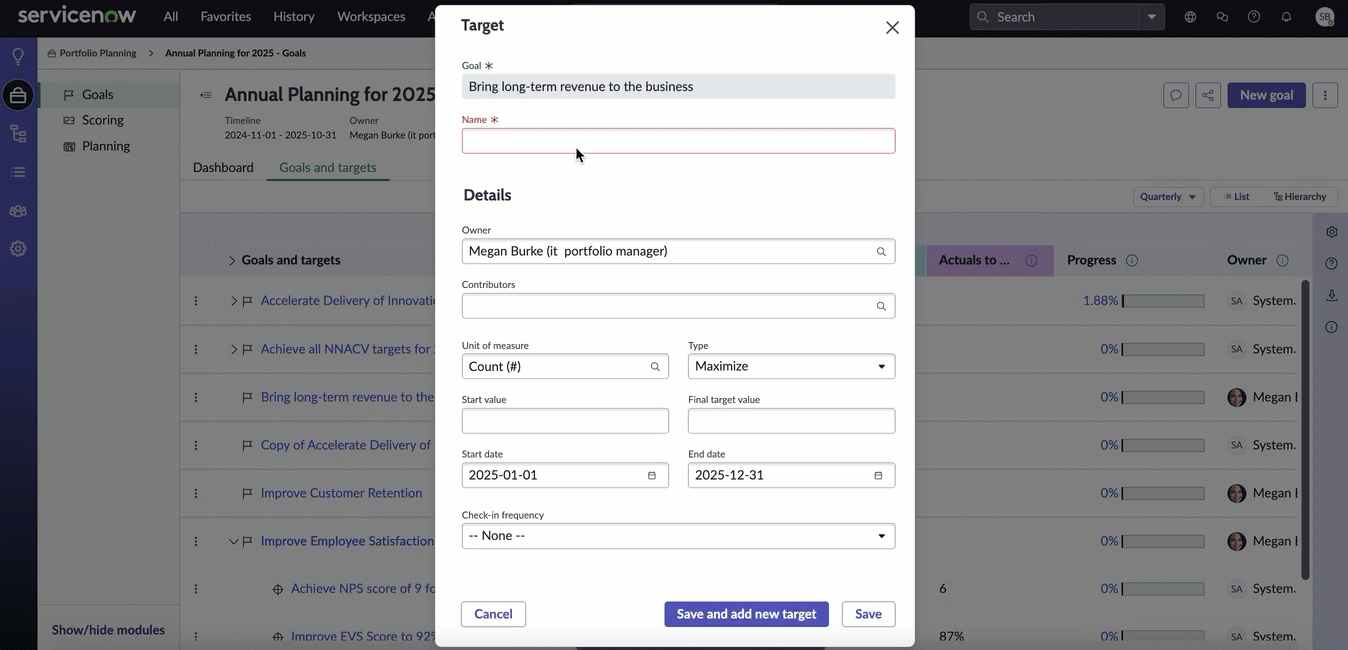
Task: Open the Workspaces menu
Action: (371, 16)
